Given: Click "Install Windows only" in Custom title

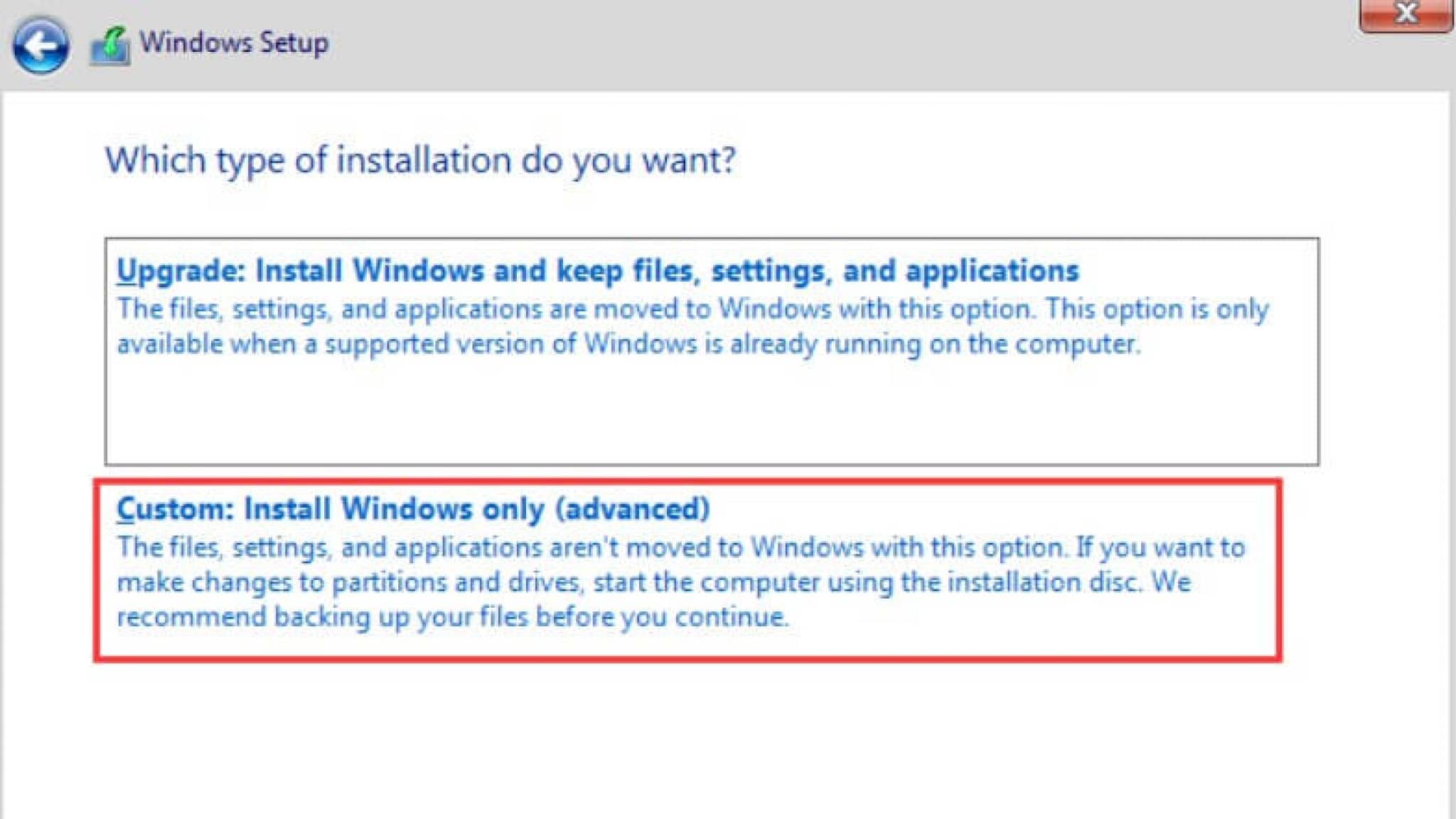Looking at the screenshot, I should 393,509.
